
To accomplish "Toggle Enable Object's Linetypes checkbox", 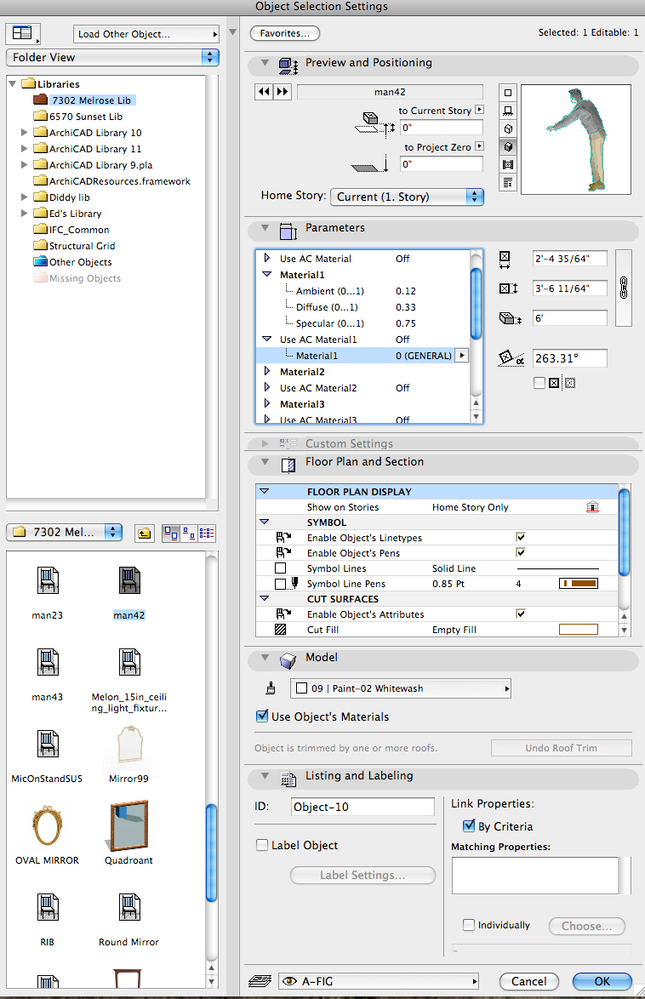I will pyautogui.click(x=521, y=537).
